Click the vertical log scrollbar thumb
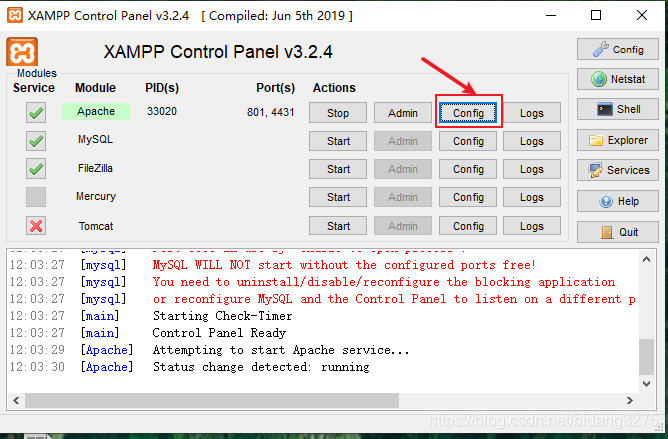The width and height of the screenshot is (668, 439). [x=647, y=356]
